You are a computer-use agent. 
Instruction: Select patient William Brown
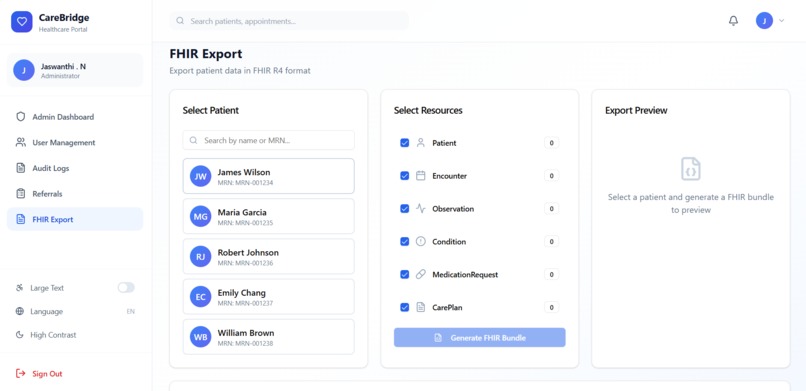tap(268, 337)
